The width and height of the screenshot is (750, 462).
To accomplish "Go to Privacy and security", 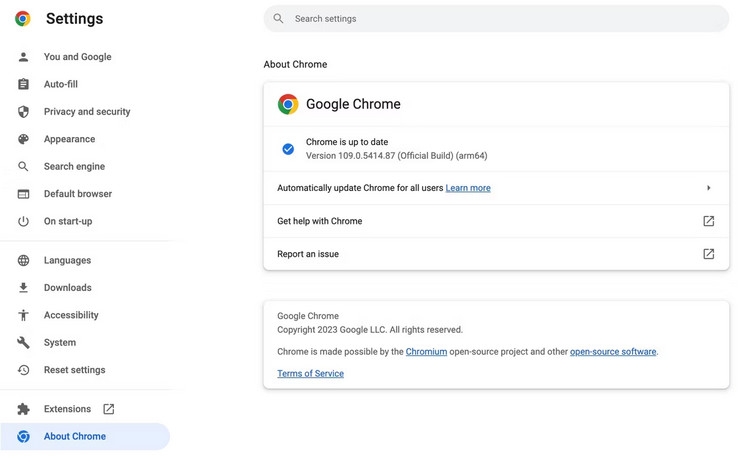I will coord(85,112).
